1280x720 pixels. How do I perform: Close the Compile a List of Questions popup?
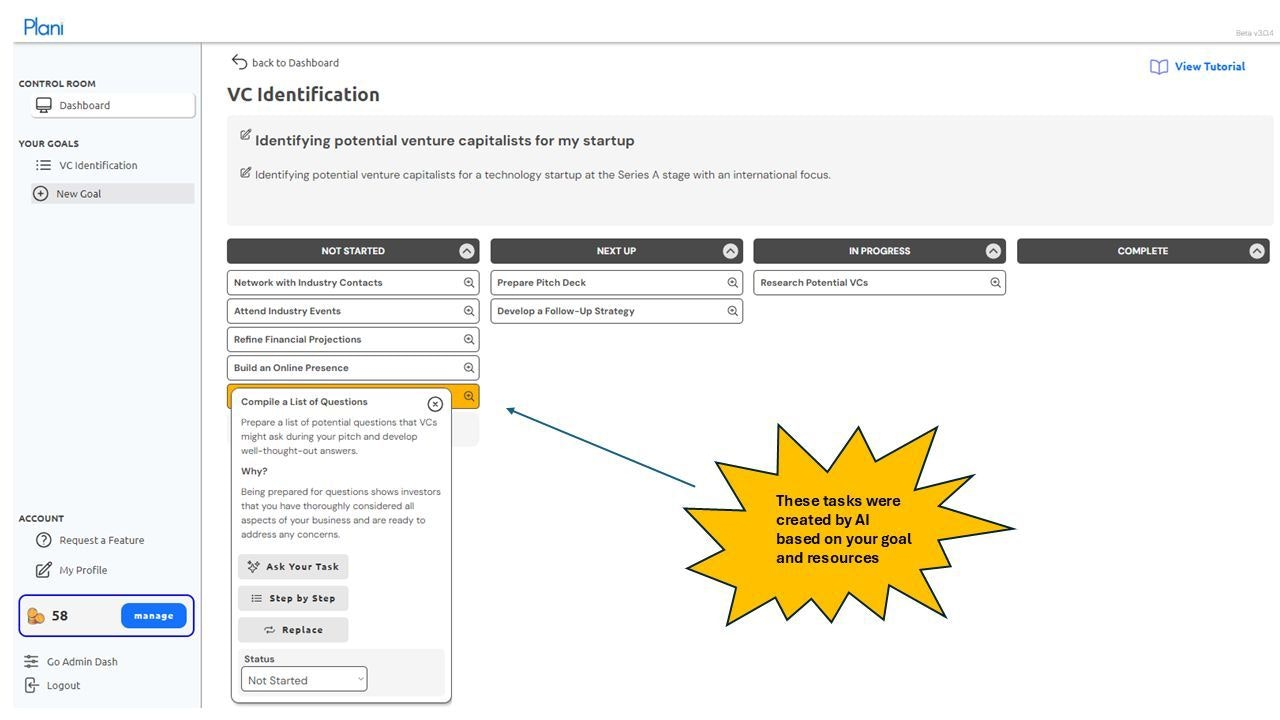click(x=435, y=404)
